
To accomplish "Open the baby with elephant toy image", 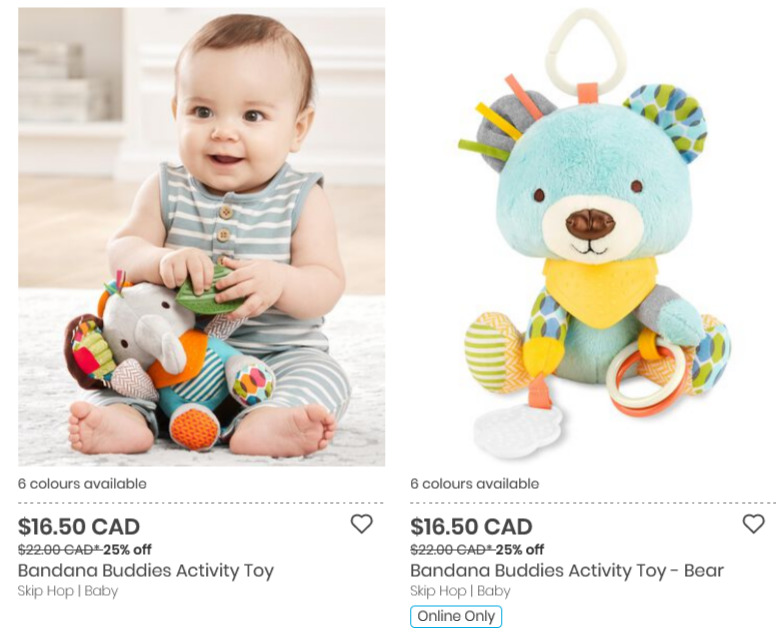I will 201,237.
